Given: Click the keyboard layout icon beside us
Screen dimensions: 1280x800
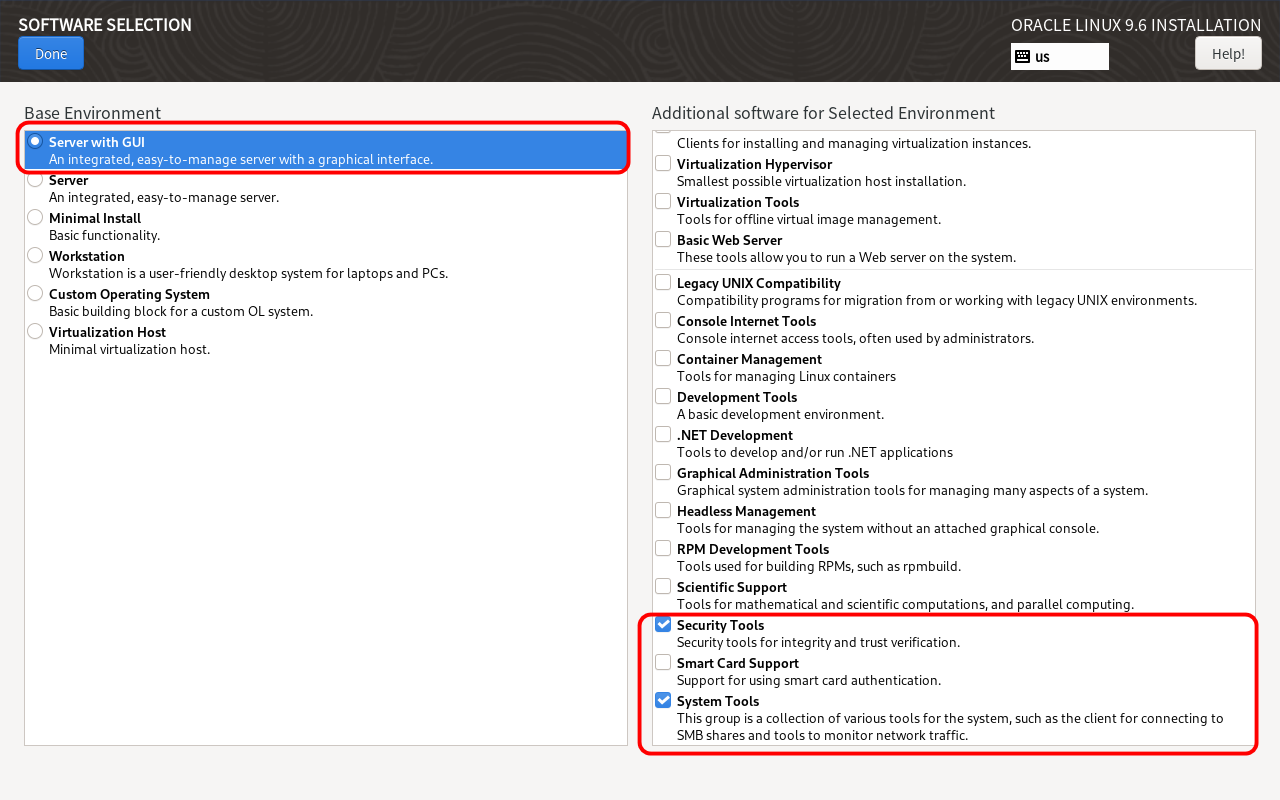Looking at the screenshot, I should [1022, 56].
